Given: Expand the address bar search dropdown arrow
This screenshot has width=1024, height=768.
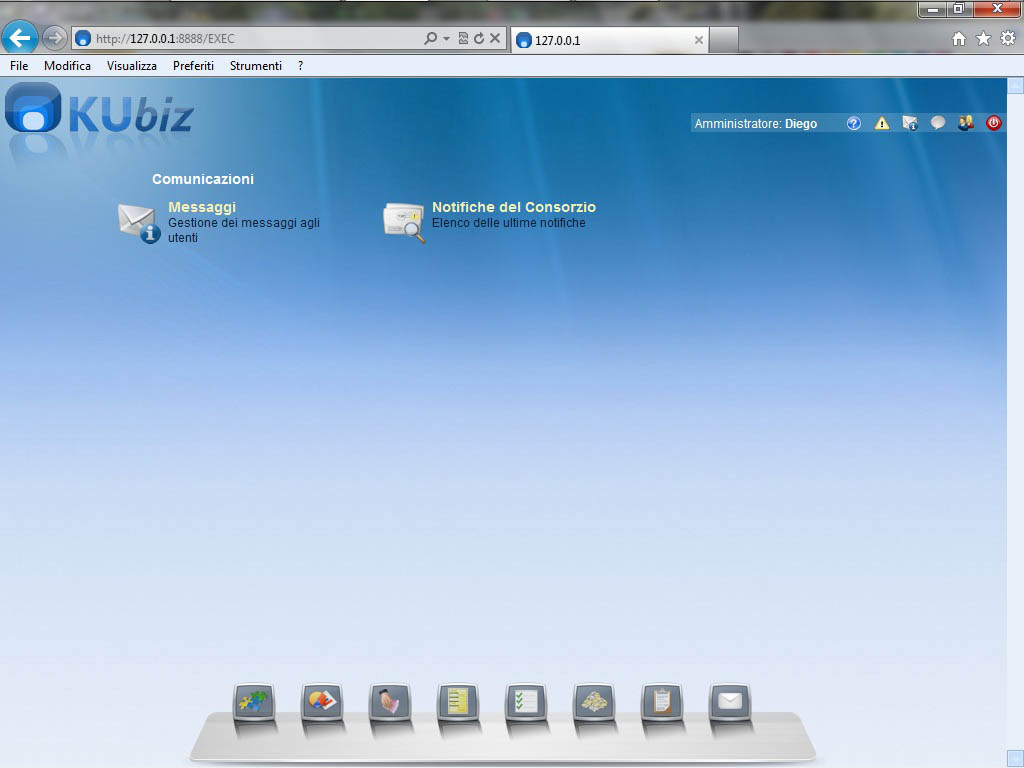Looking at the screenshot, I should pos(446,39).
